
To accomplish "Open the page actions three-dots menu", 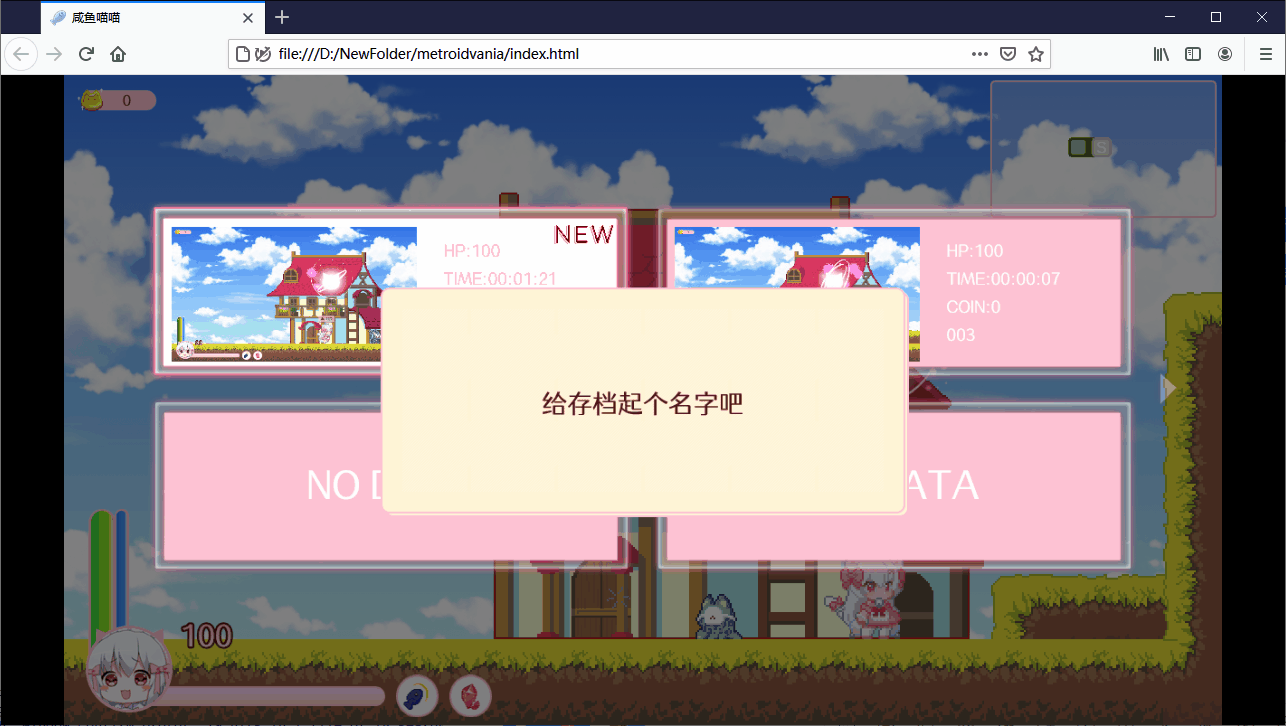I will click(980, 54).
